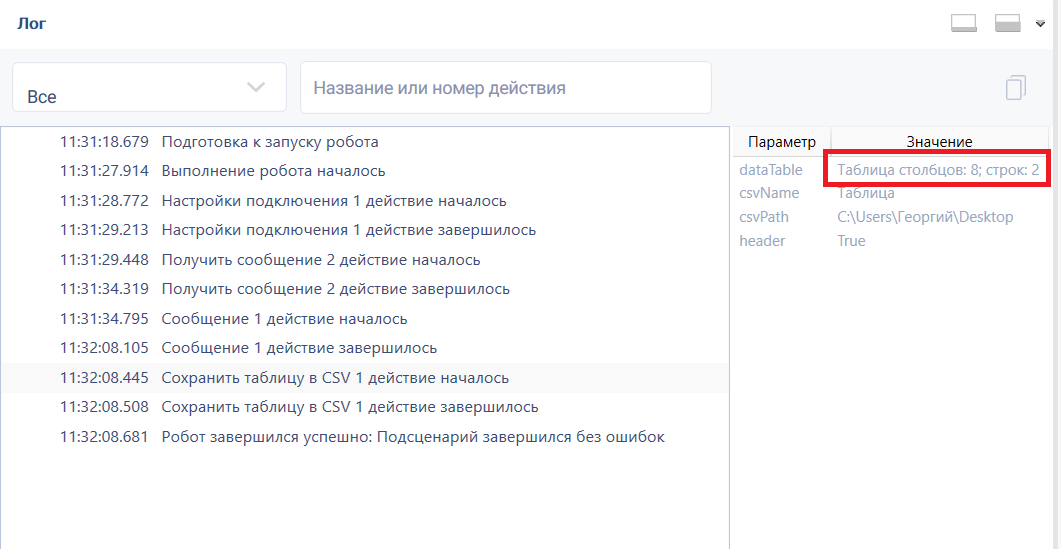Select 'Получить сообщение 2 действие завершилось' row

click(365, 289)
